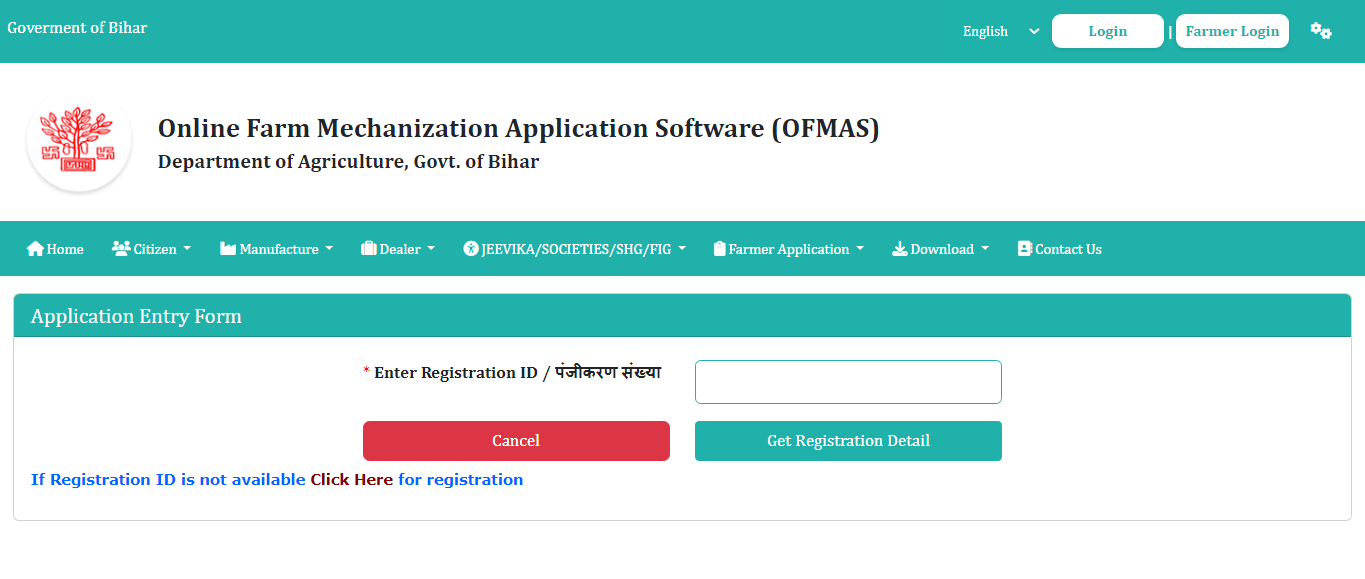Click the Contact Us address book icon
The image size is (1365, 579).
point(1024,249)
